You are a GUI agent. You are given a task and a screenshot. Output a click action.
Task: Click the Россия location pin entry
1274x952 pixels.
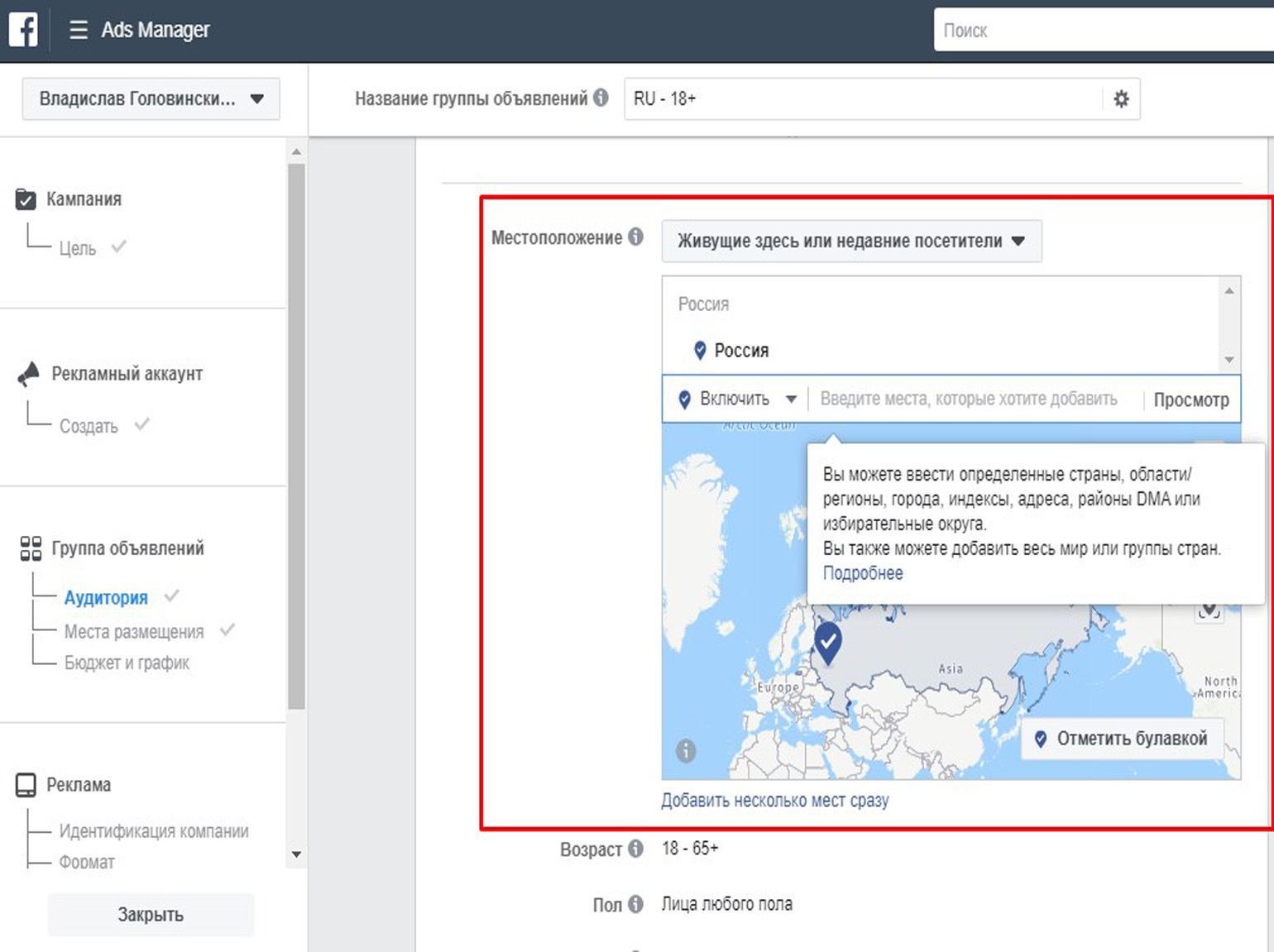731,351
